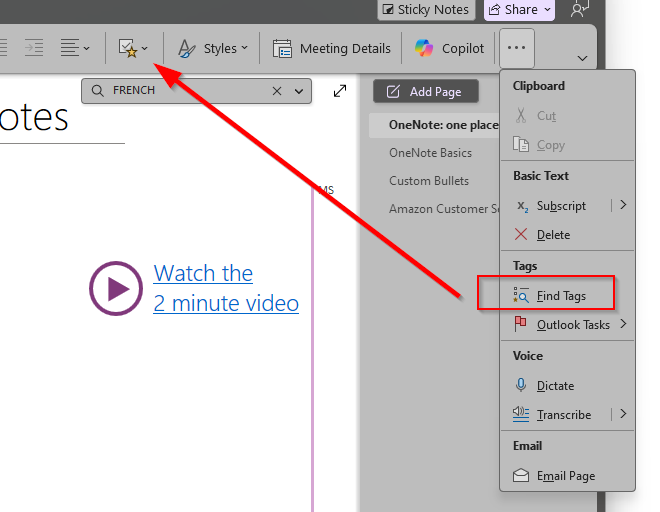Viewport: 660px width, 512px height.
Task: Expand the Subscript submenu arrow
Action: pos(623,205)
